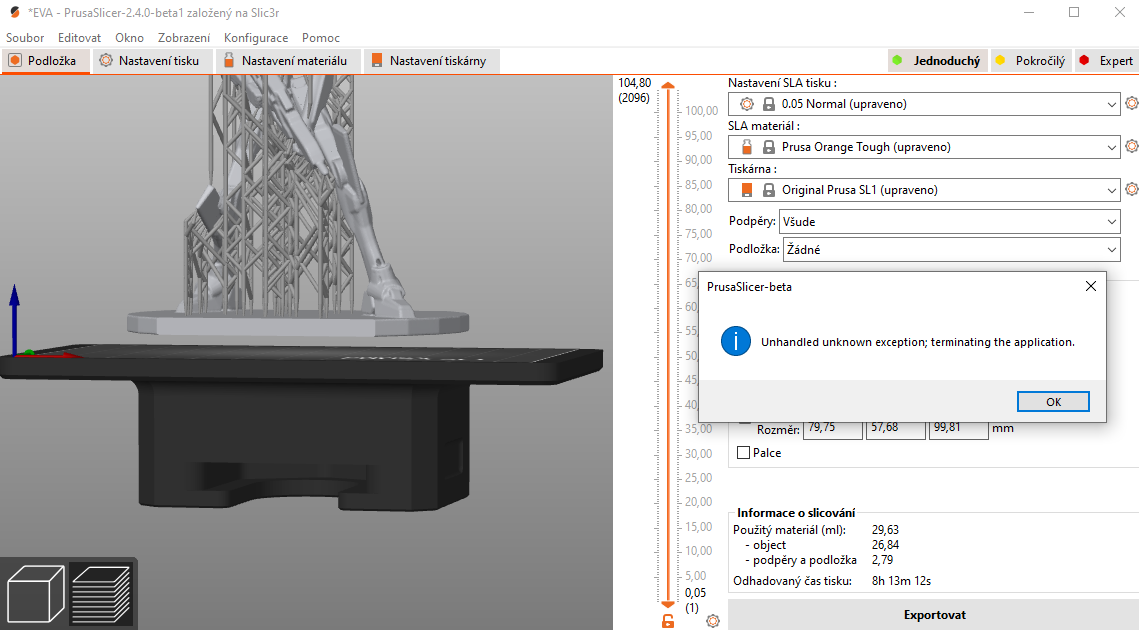1139x630 pixels.
Task: Click used material value 29,63
Action: point(885,530)
